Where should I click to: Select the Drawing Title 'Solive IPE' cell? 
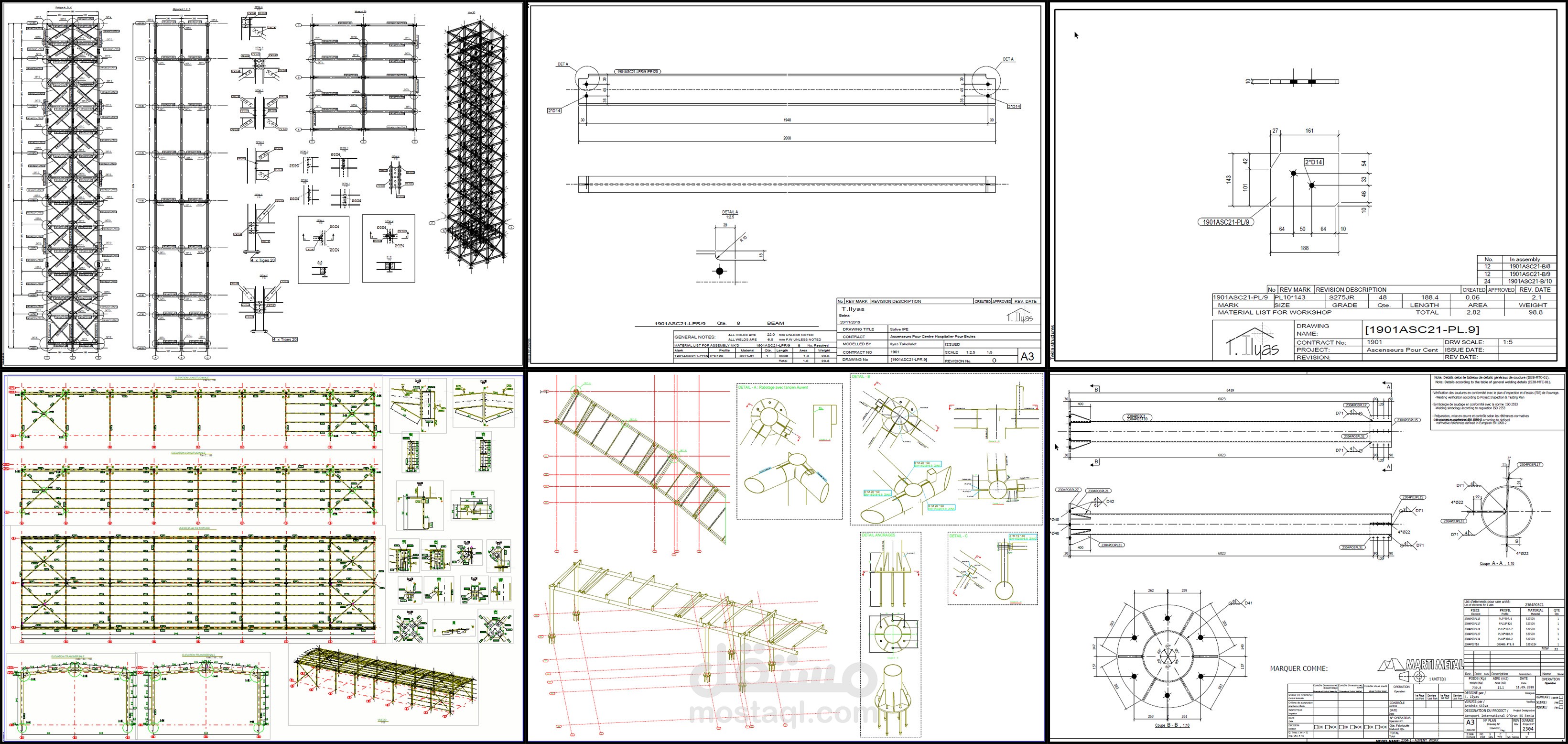click(x=899, y=329)
